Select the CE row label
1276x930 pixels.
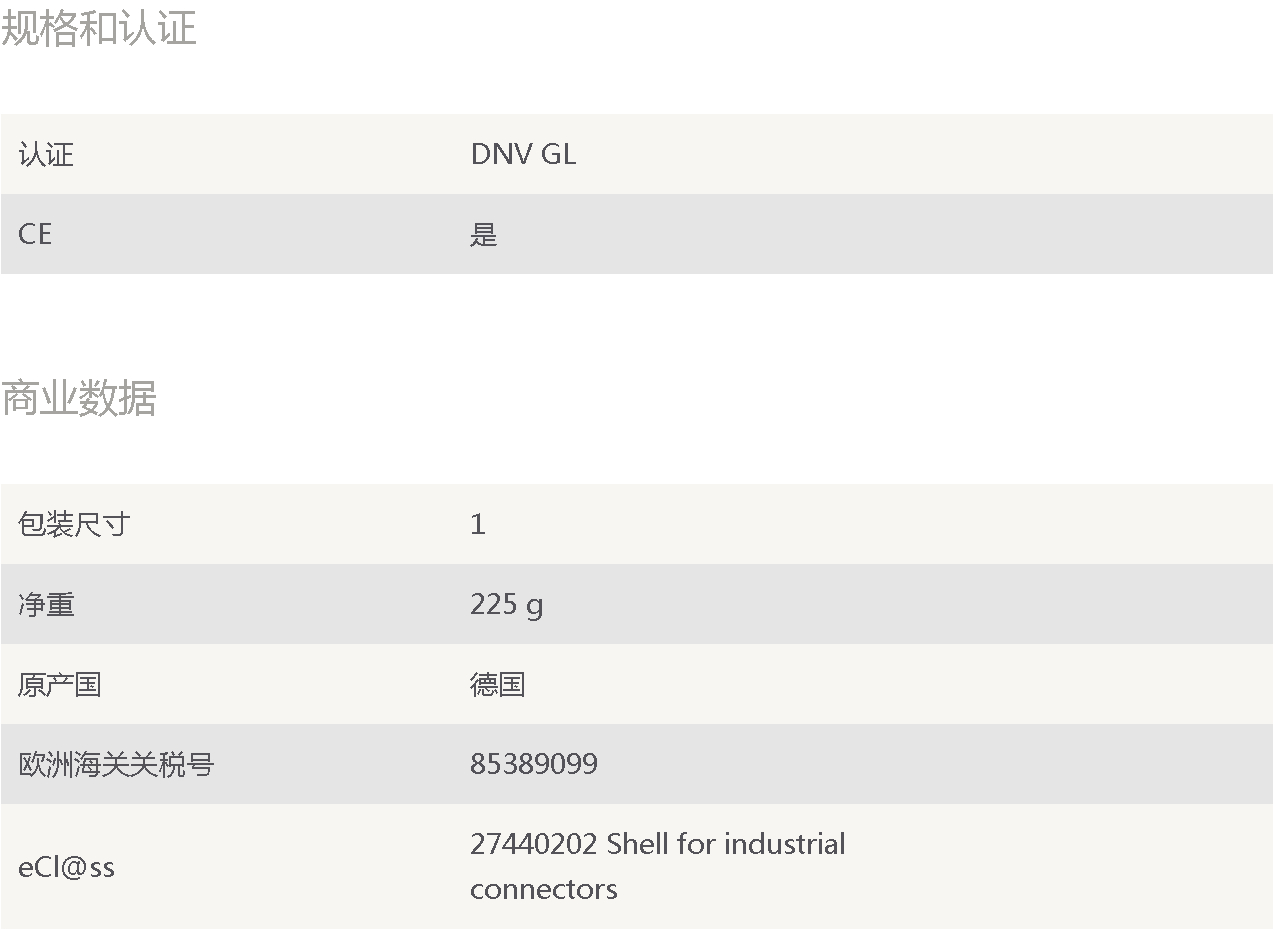tap(35, 234)
